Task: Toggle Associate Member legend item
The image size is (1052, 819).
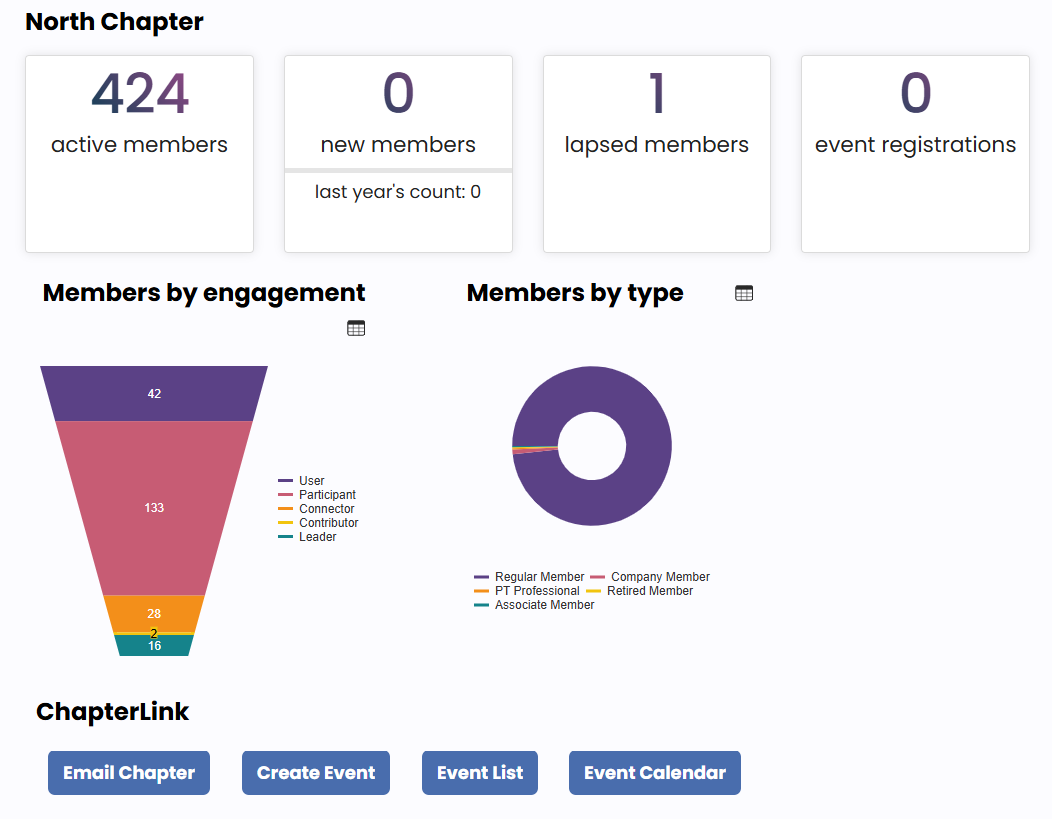Action: point(544,605)
